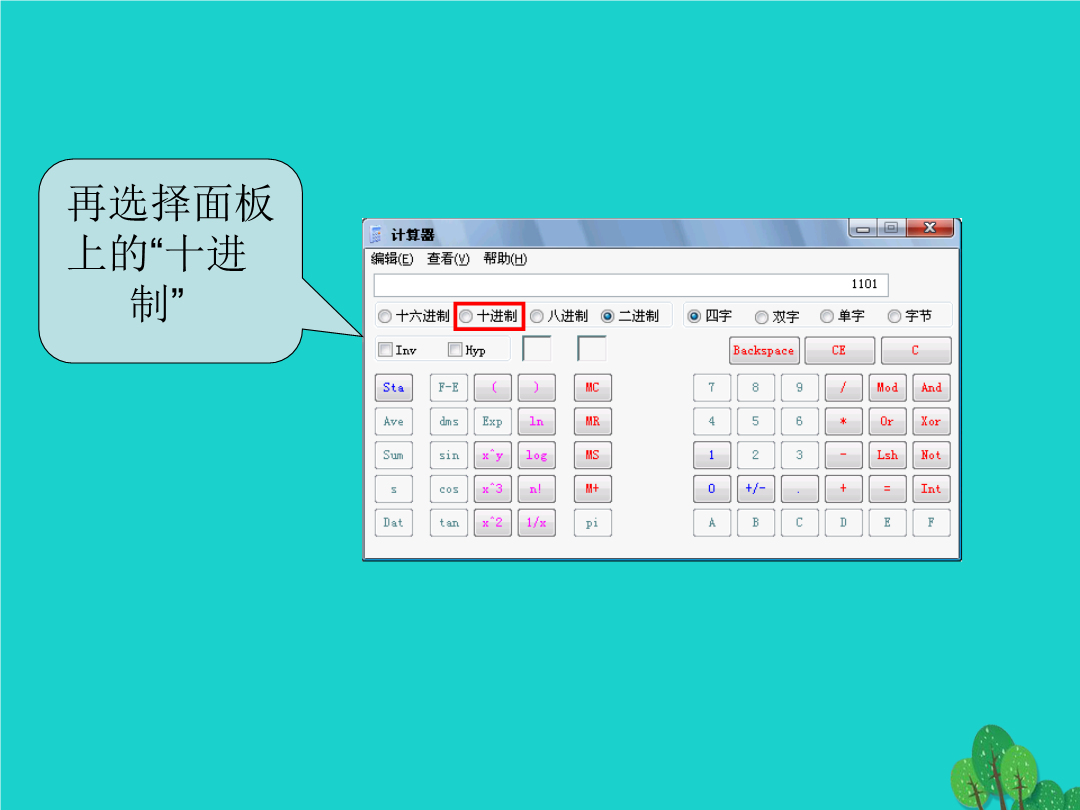Click the MS memory store button
Image resolution: width=1080 pixels, height=810 pixels.
click(592, 455)
